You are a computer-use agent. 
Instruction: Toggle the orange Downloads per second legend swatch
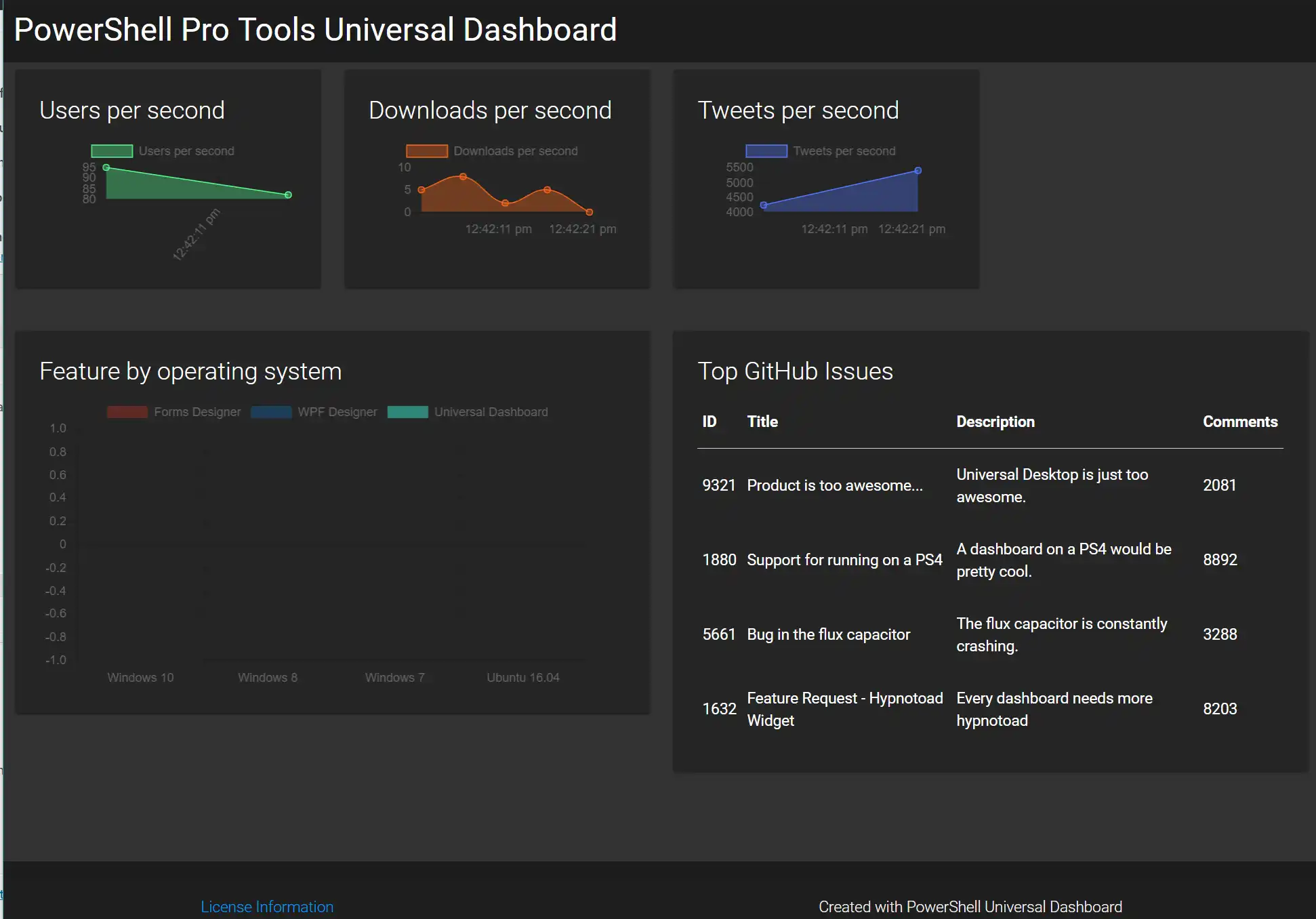427,151
